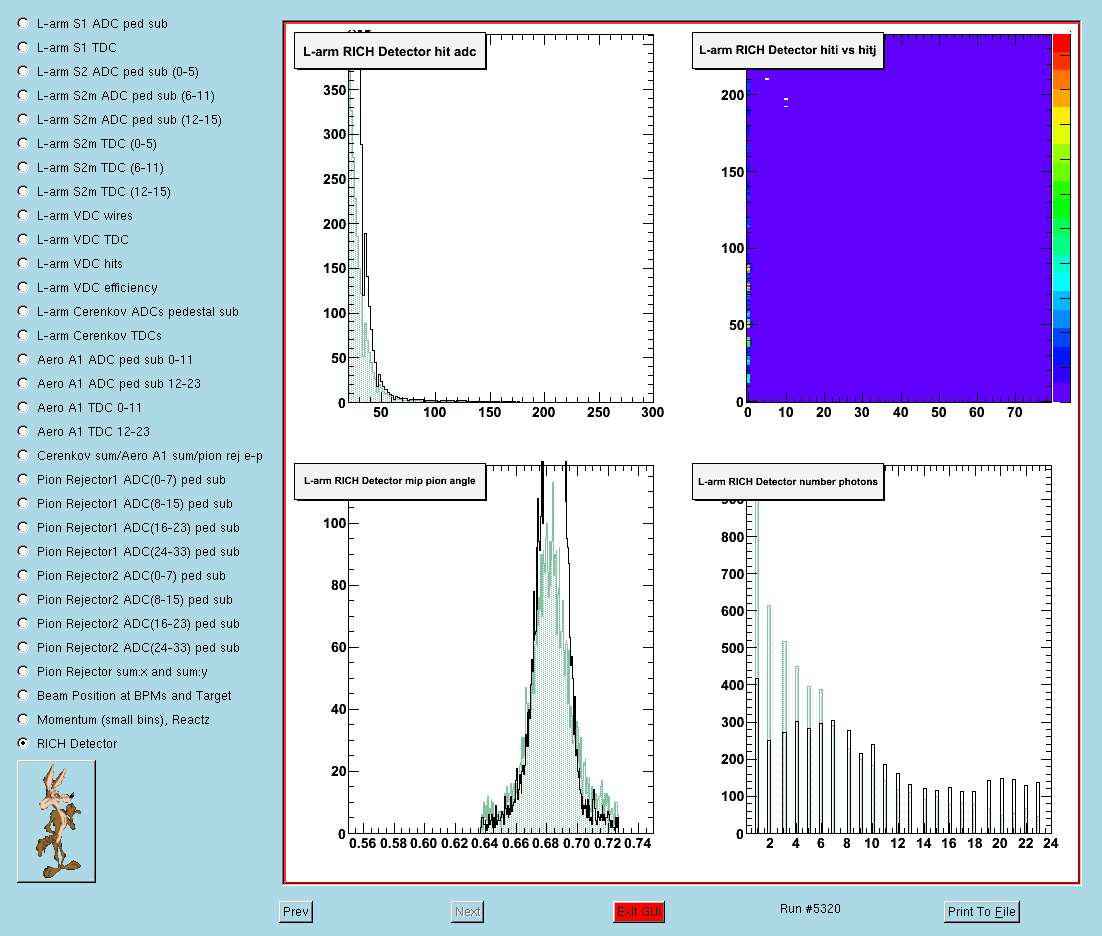This screenshot has height=936, width=1102.
Task: Choose Aero A1 ADC ped sub 0-11
Action: tap(23, 359)
